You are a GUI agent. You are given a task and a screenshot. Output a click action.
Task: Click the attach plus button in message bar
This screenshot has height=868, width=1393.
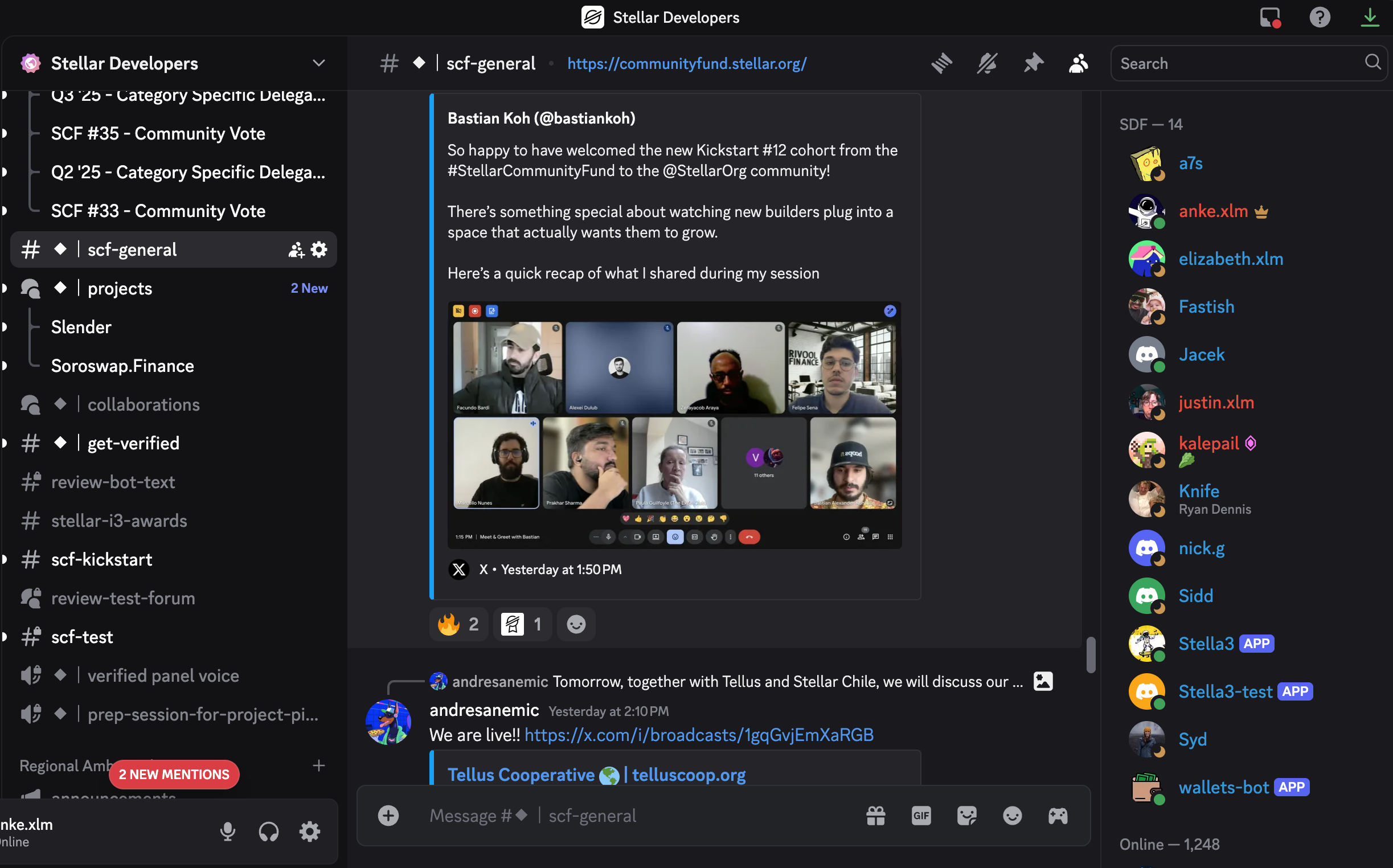[388, 816]
